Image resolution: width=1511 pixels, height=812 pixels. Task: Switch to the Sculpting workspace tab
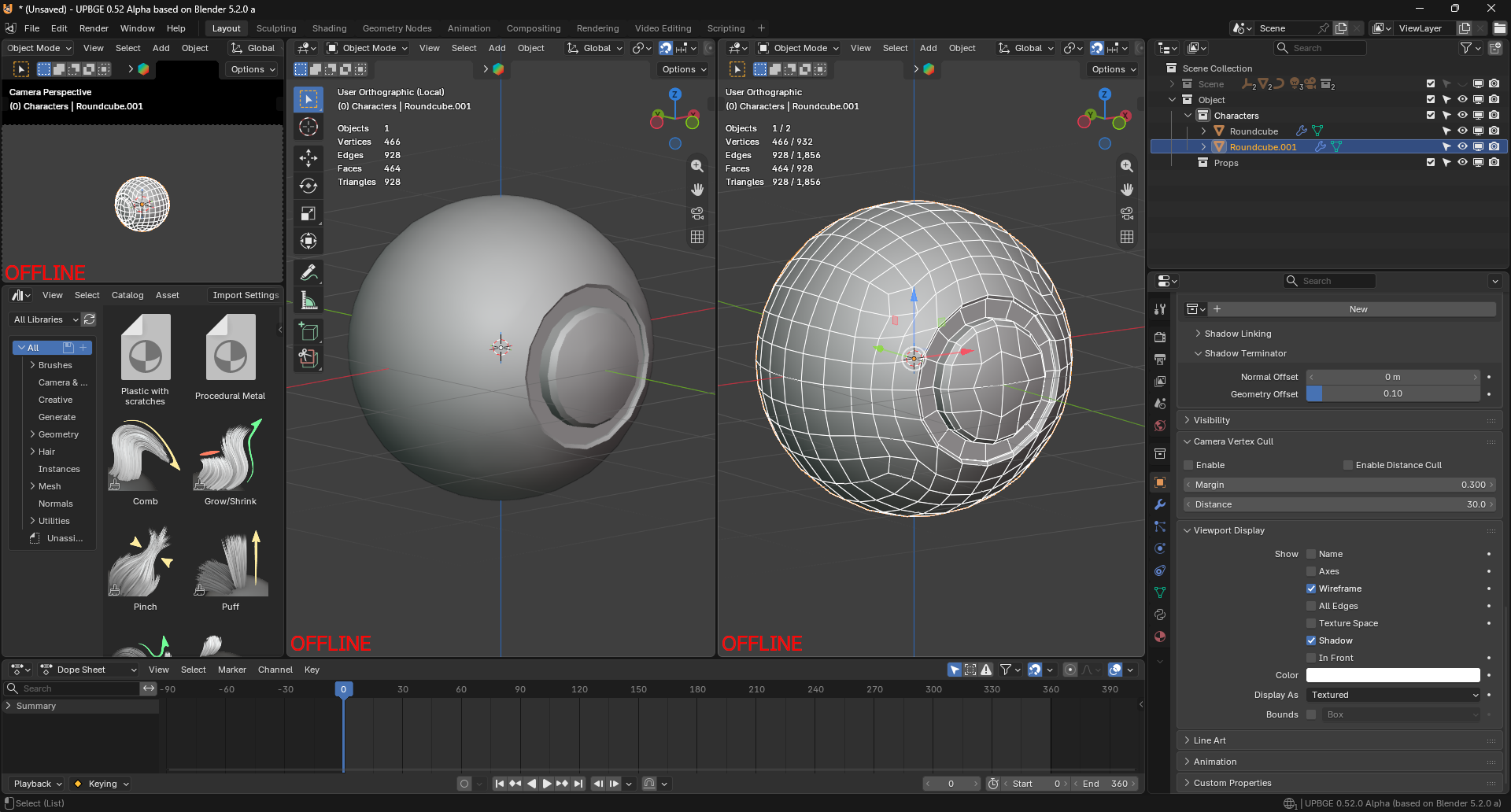click(x=276, y=28)
